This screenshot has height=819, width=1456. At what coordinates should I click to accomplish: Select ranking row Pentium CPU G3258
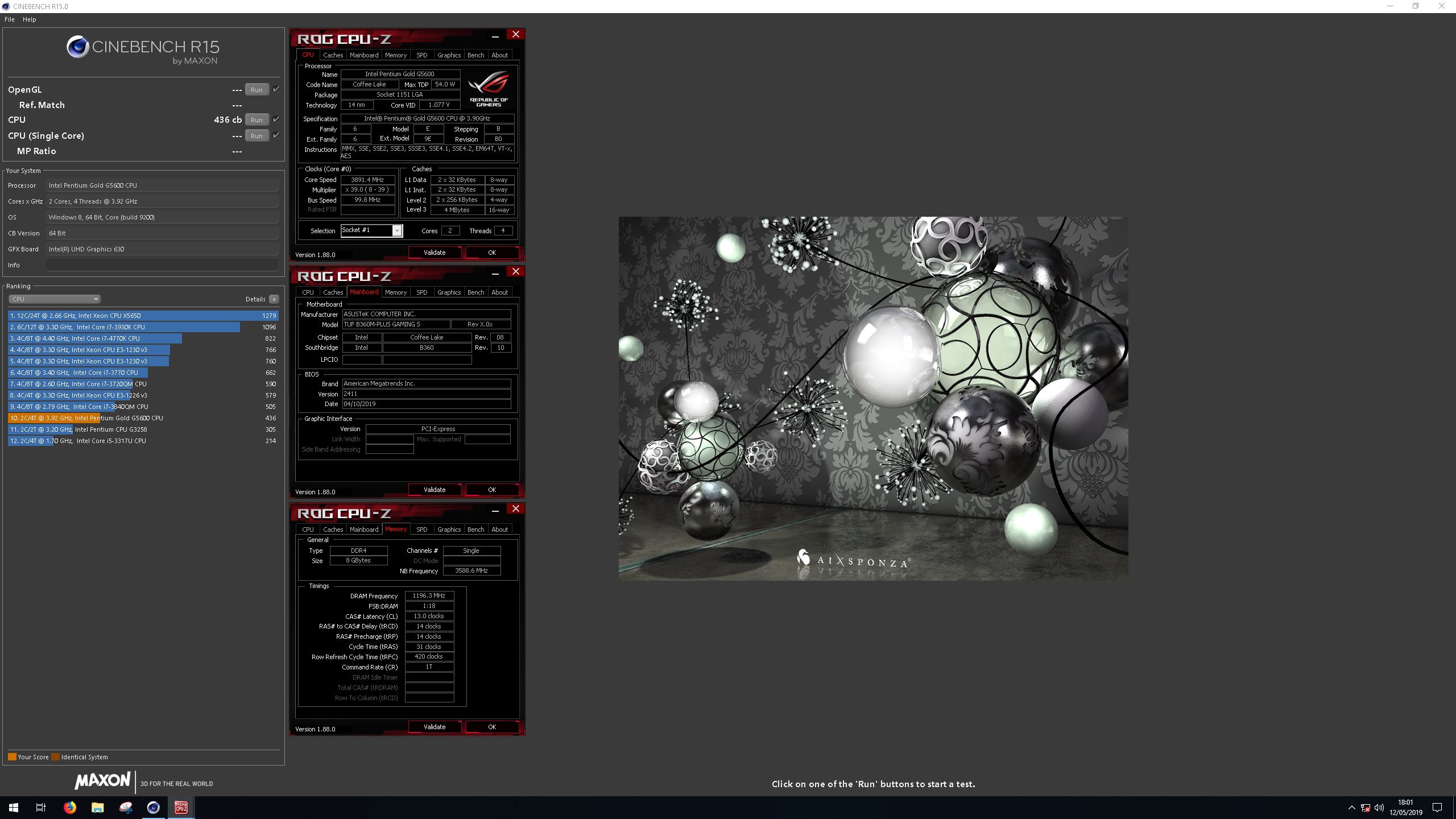pyautogui.click(x=143, y=429)
